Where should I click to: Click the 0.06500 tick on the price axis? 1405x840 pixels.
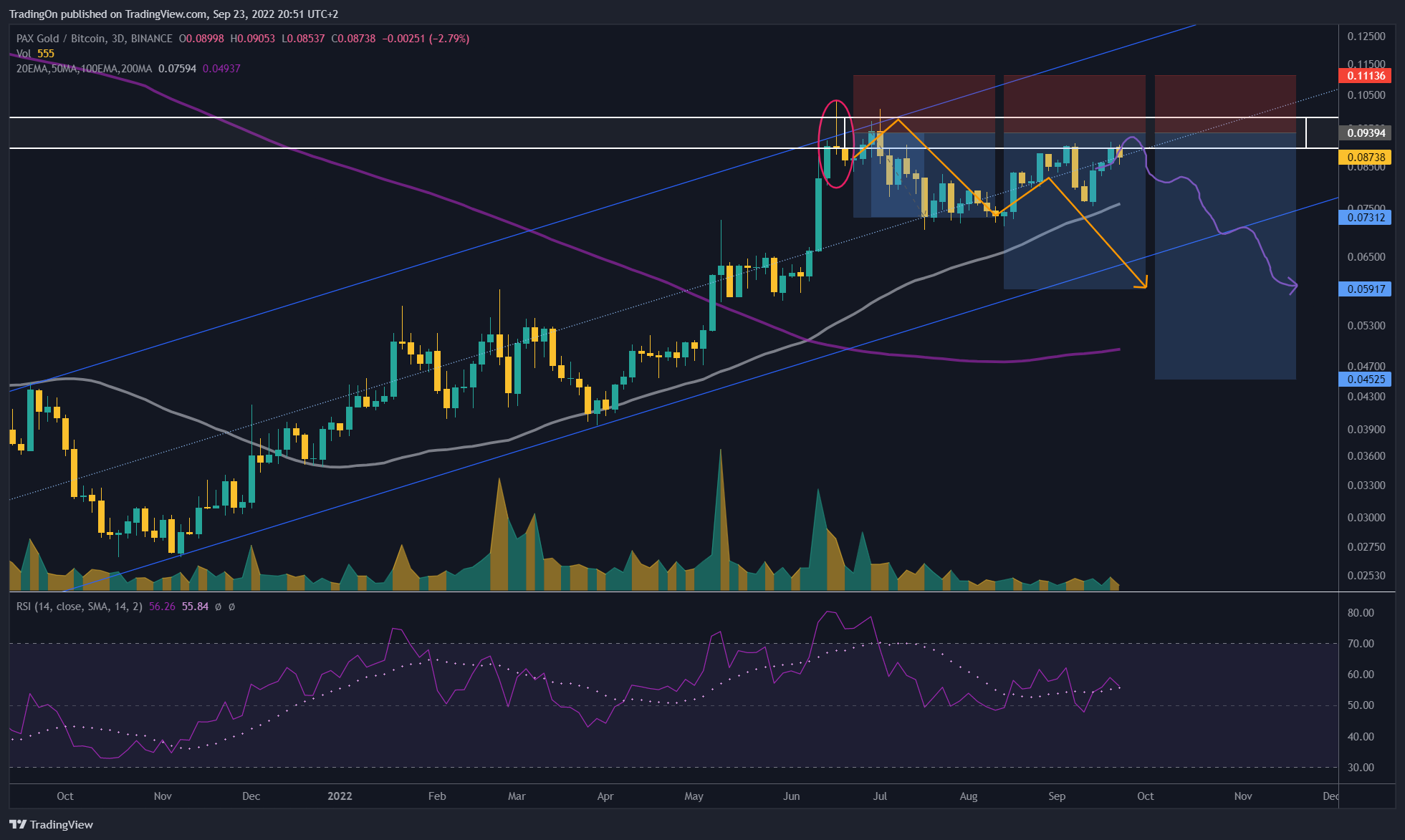point(1366,256)
